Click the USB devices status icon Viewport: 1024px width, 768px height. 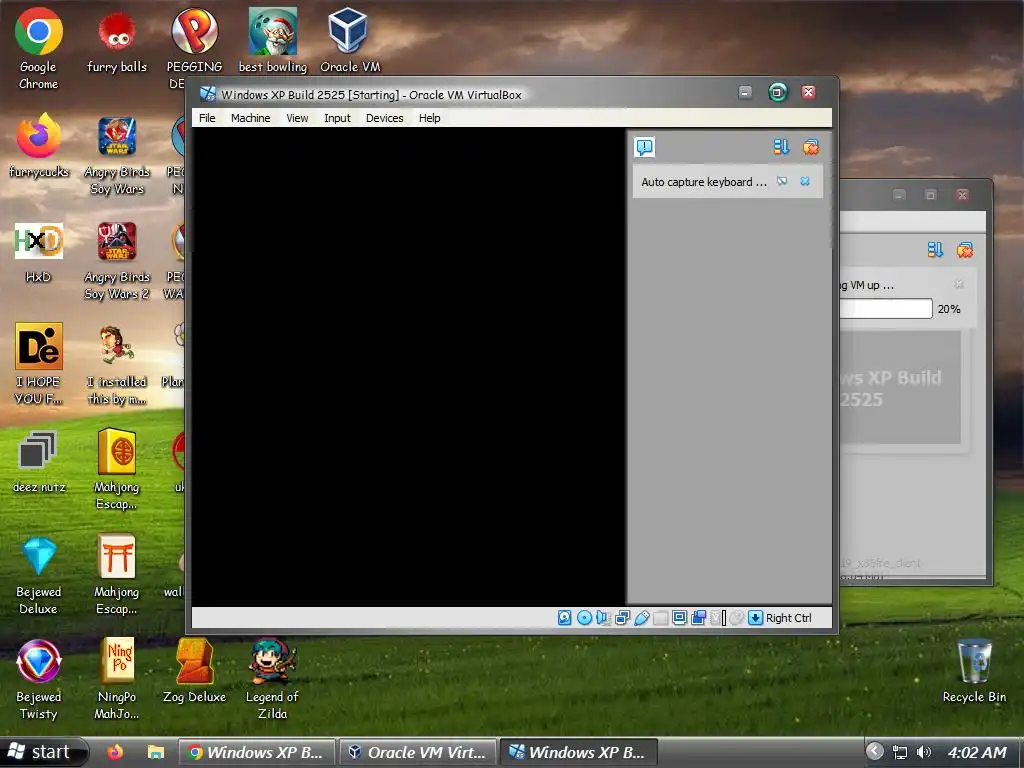pos(641,617)
